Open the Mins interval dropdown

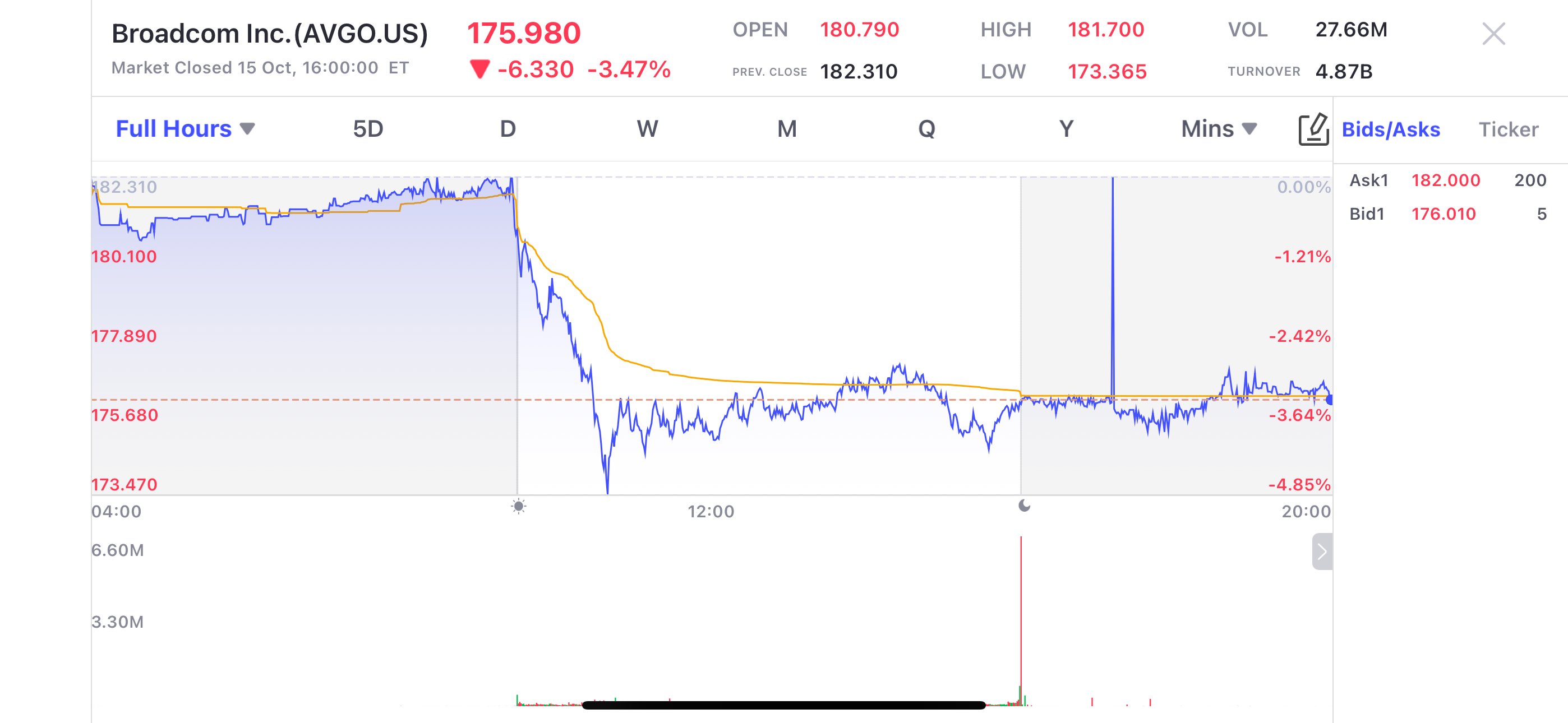tap(1219, 129)
